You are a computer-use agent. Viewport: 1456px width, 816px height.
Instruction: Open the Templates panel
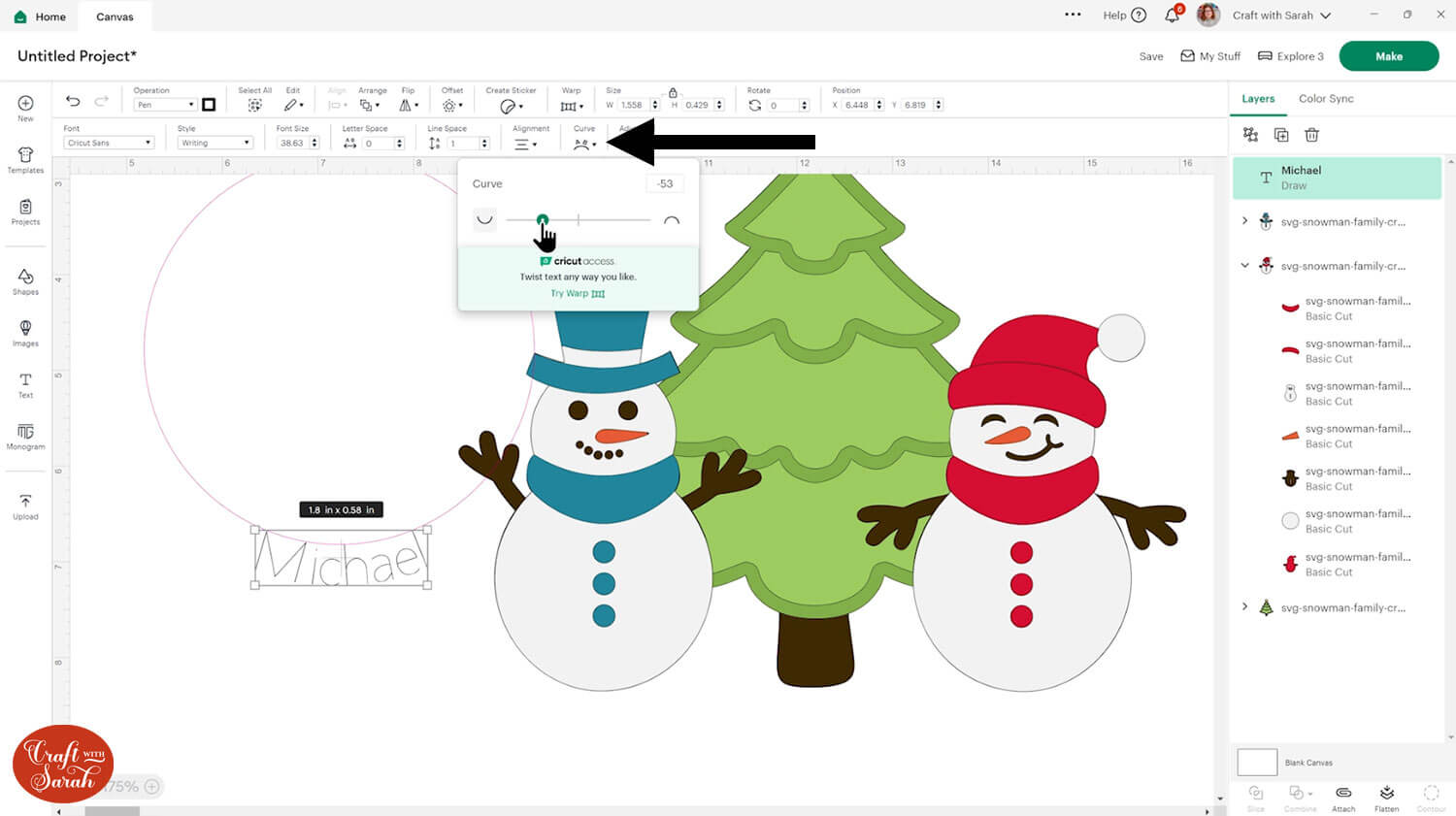click(25, 159)
